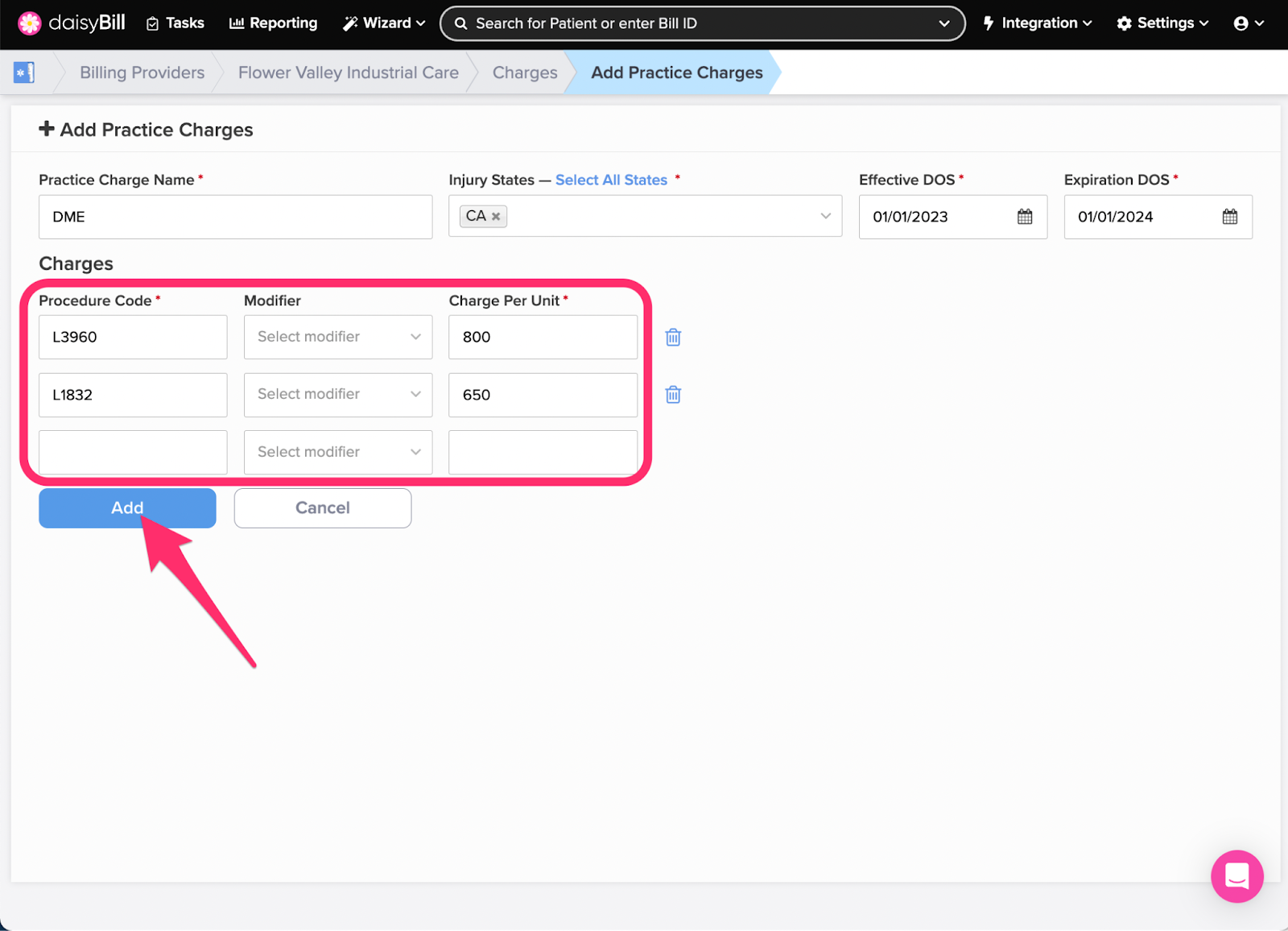Image resolution: width=1288 pixels, height=931 pixels.
Task: Click the Practice Charge Name field
Action: 236,217
